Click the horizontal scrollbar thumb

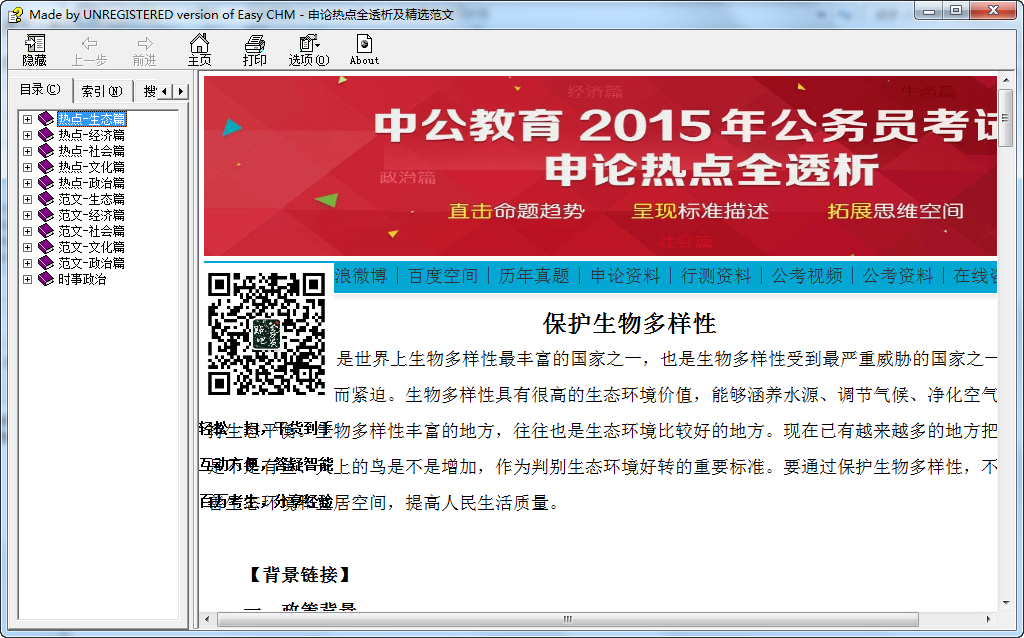tap(568, 619)
